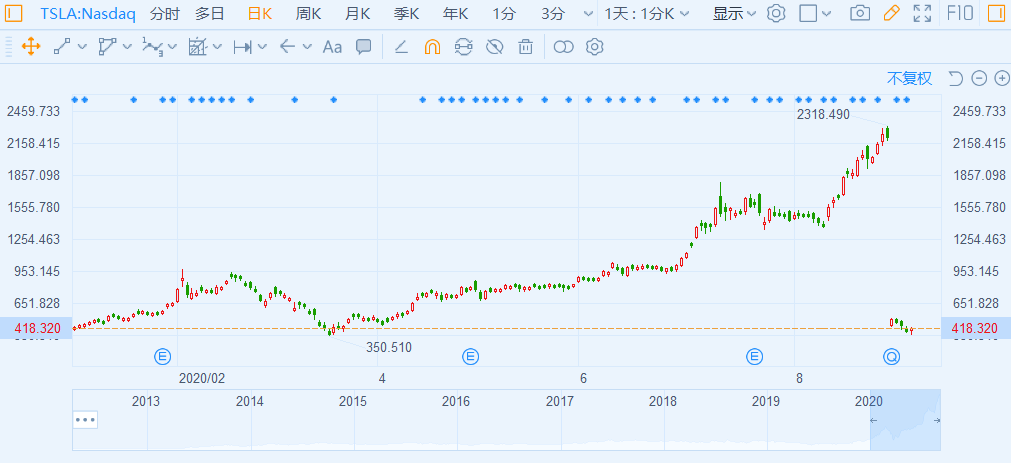Switch to 多日 tab

click(211, 14)
